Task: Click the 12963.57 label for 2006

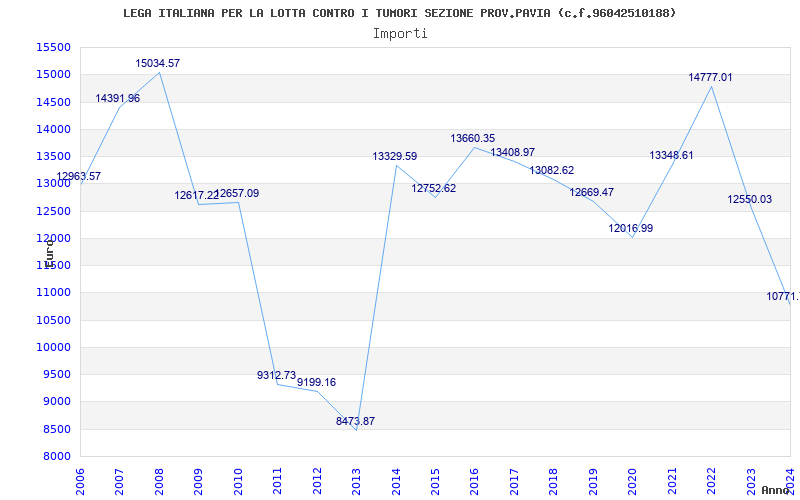Action: [x=79, y=176]
